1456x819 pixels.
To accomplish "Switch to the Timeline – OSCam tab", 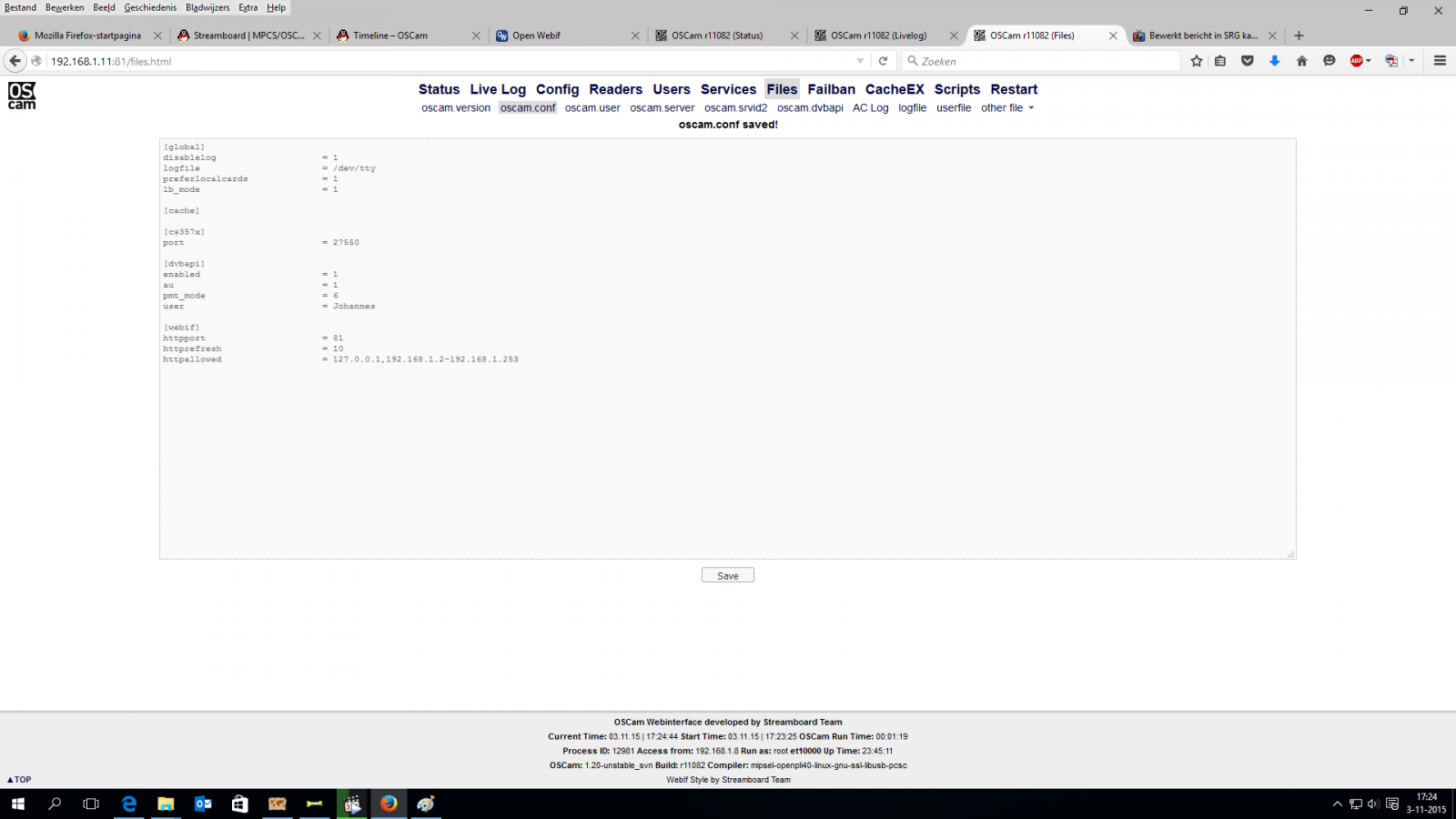I will pos(409,35).
